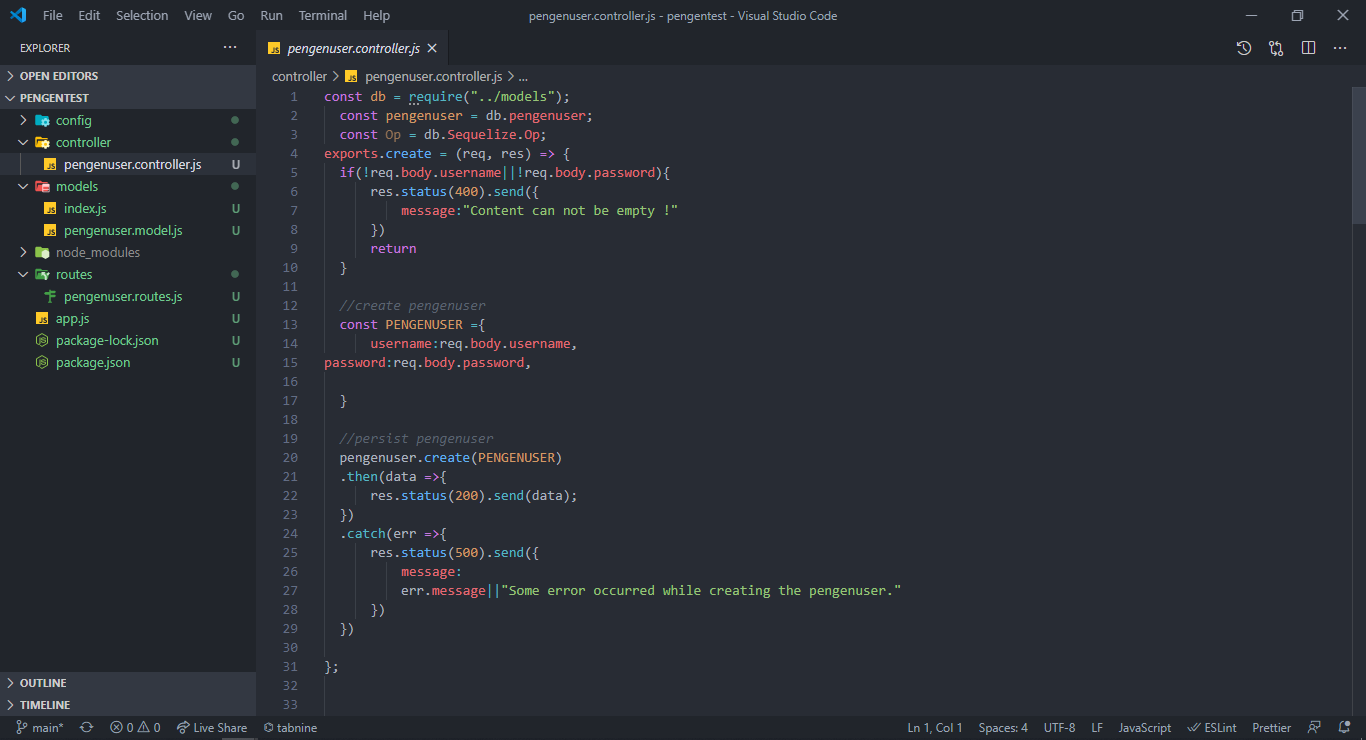The image size is (1366, 740).
Task: Expand the TIMELINE section
Action: click(128, 705)
